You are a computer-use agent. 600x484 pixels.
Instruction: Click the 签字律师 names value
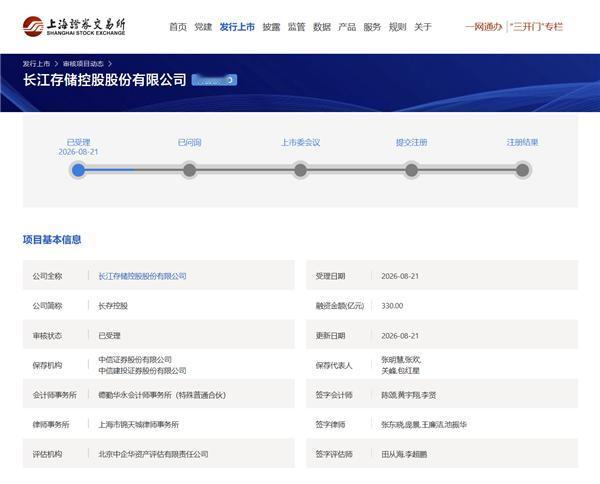tap(424, 425)
